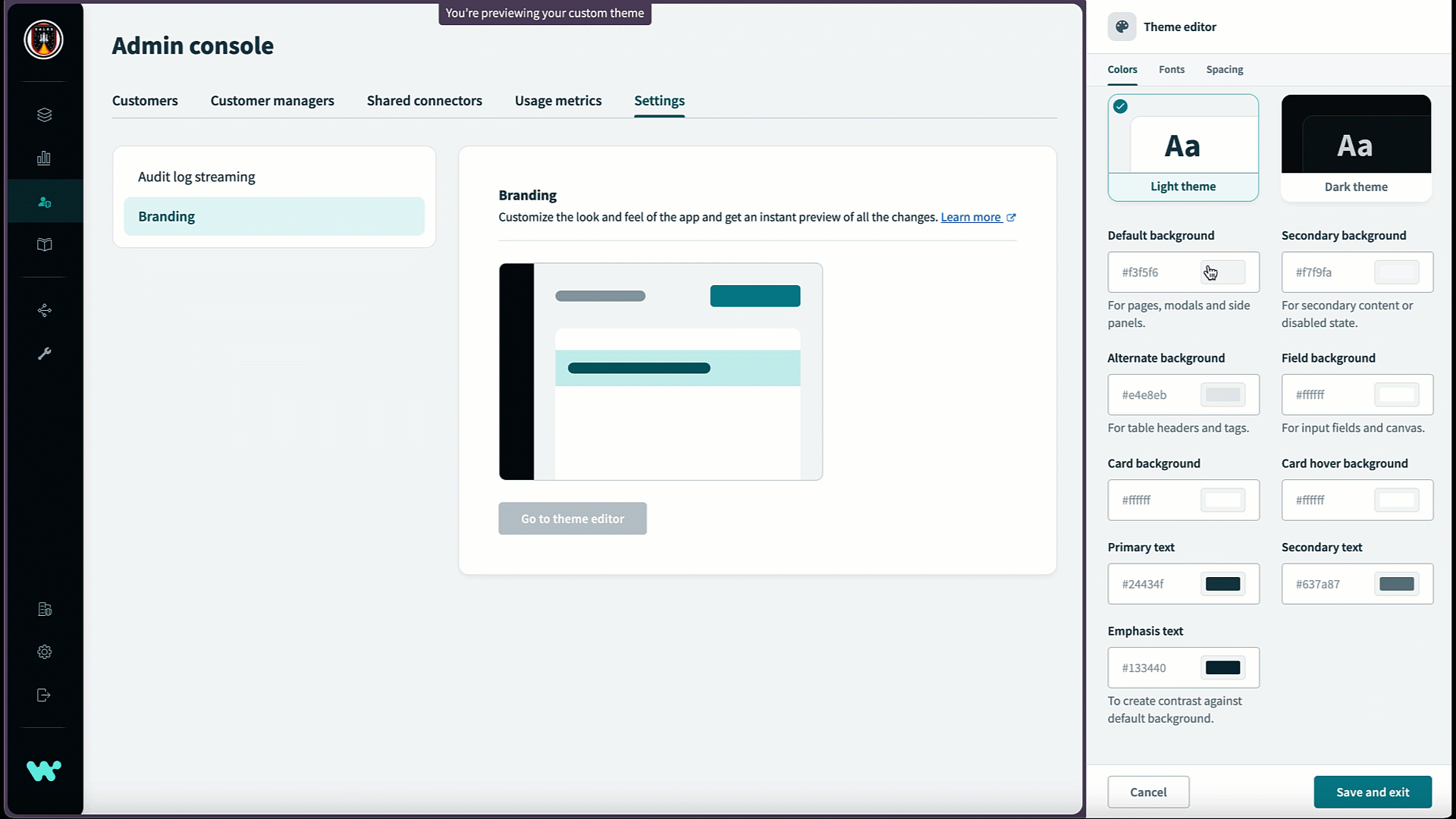Select the analytics/metrics sidebar icon
Viewport: 1456px width, 819px height.
pyautogui.click(x=44, y=159)
